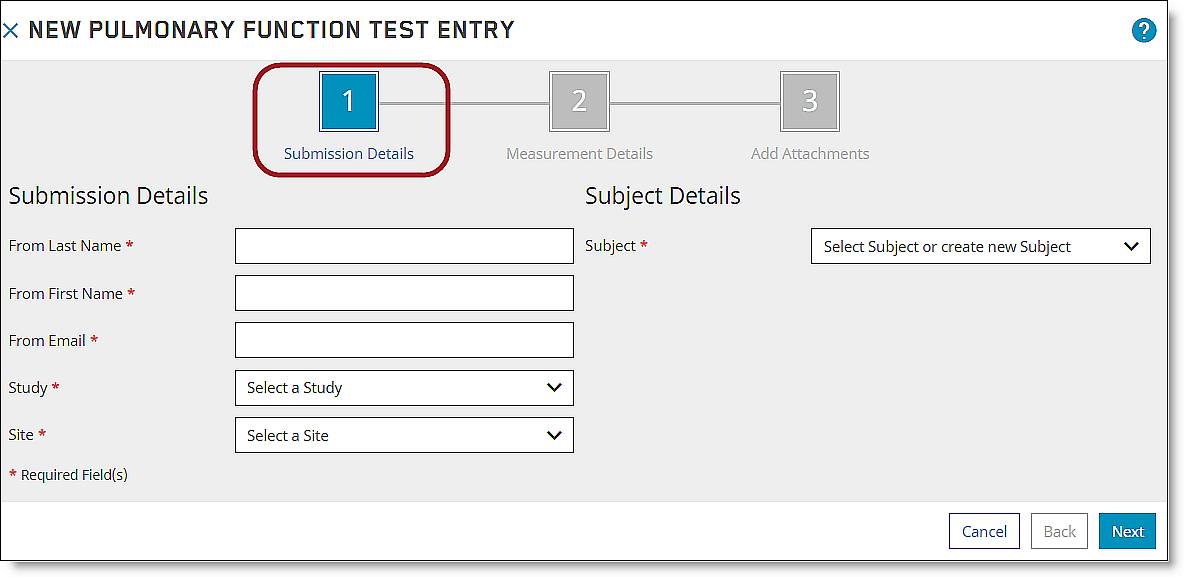Select step 2 numbered box
Image resolution: width=1184 pixels, height=577 pixels.
[579, 101]
